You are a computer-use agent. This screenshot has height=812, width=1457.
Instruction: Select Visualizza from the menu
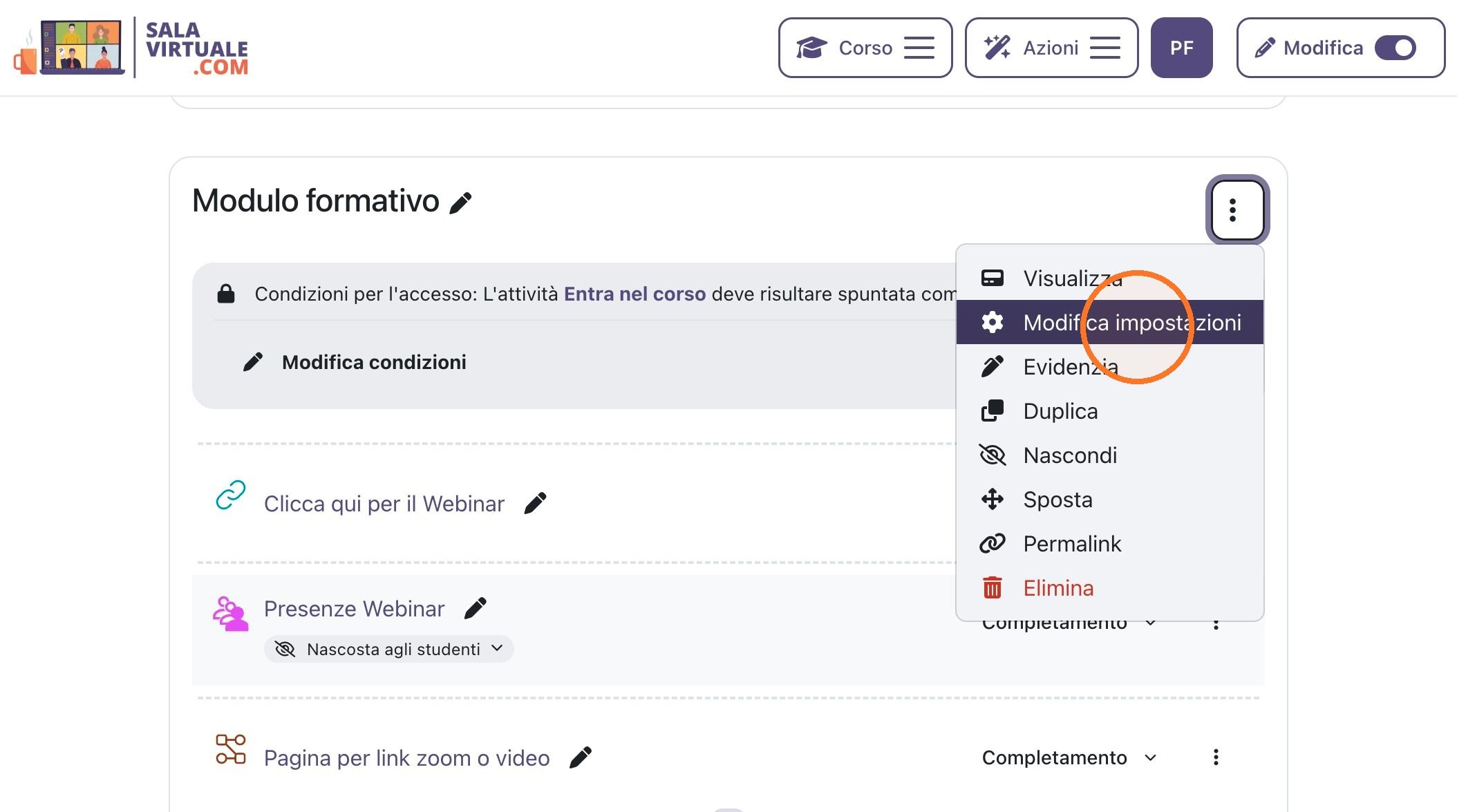click(x=1109, y=278)
